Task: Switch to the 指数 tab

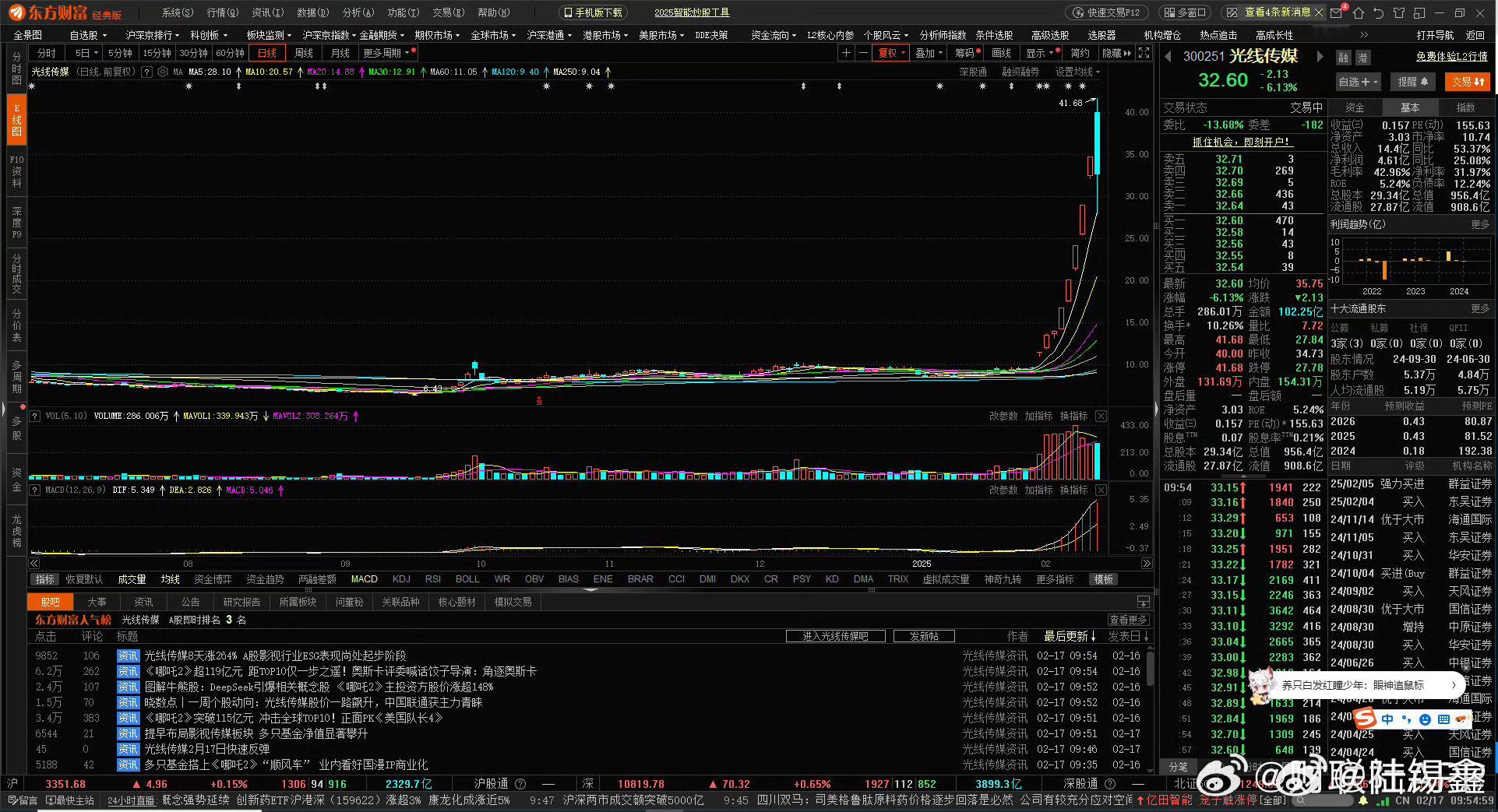Action: [1466, 107]
